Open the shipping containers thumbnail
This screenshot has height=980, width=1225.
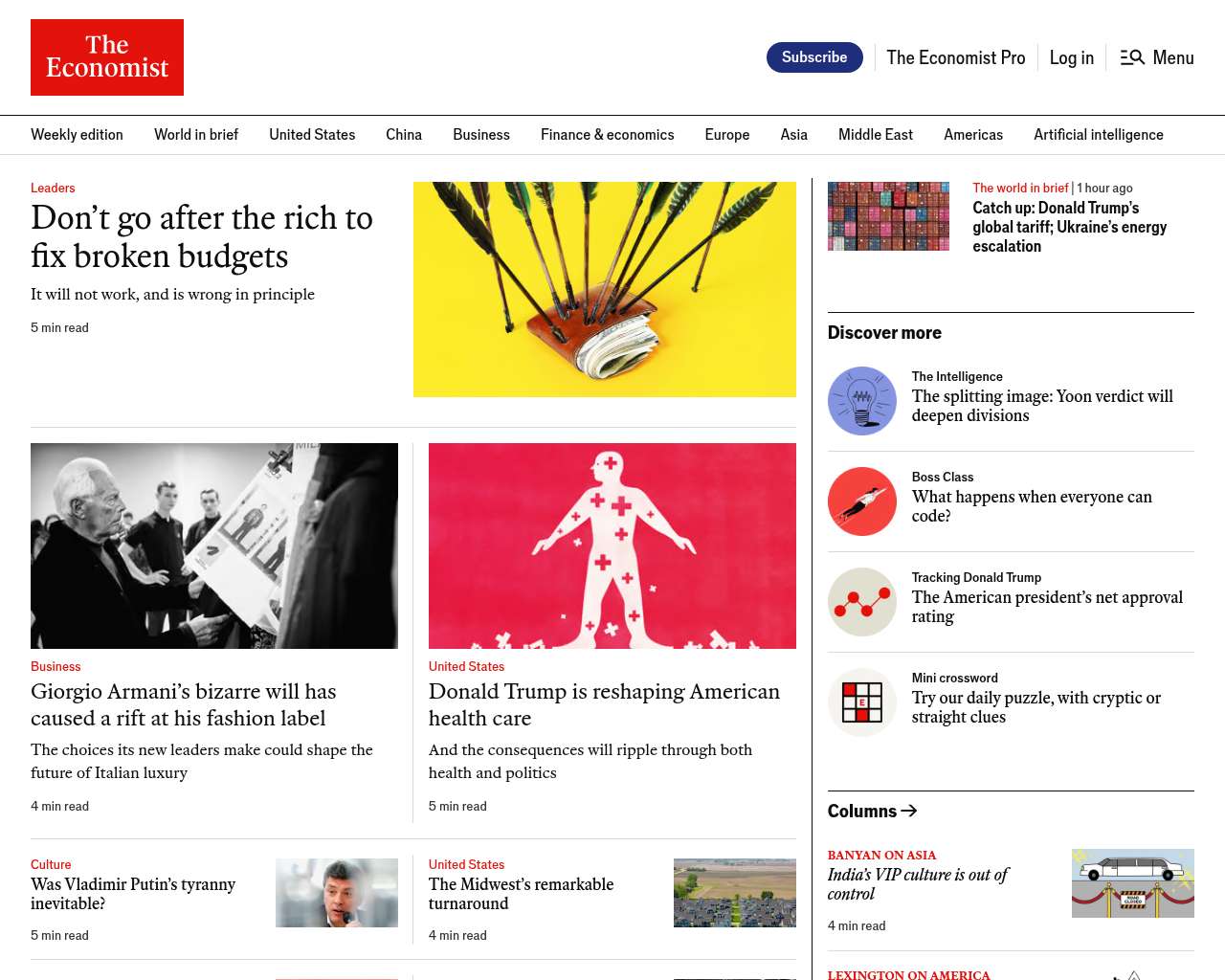(889, 216)
